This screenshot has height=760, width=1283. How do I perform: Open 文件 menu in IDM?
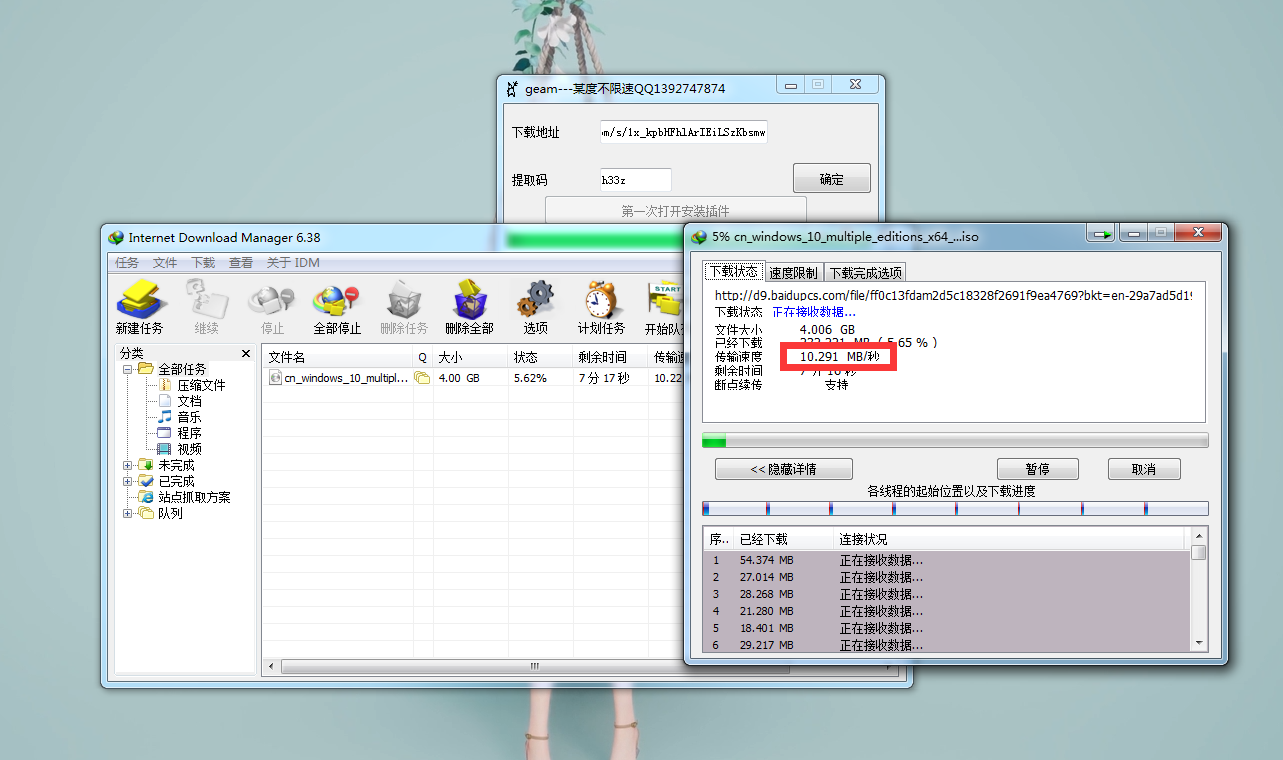click(x=165, y=263)
